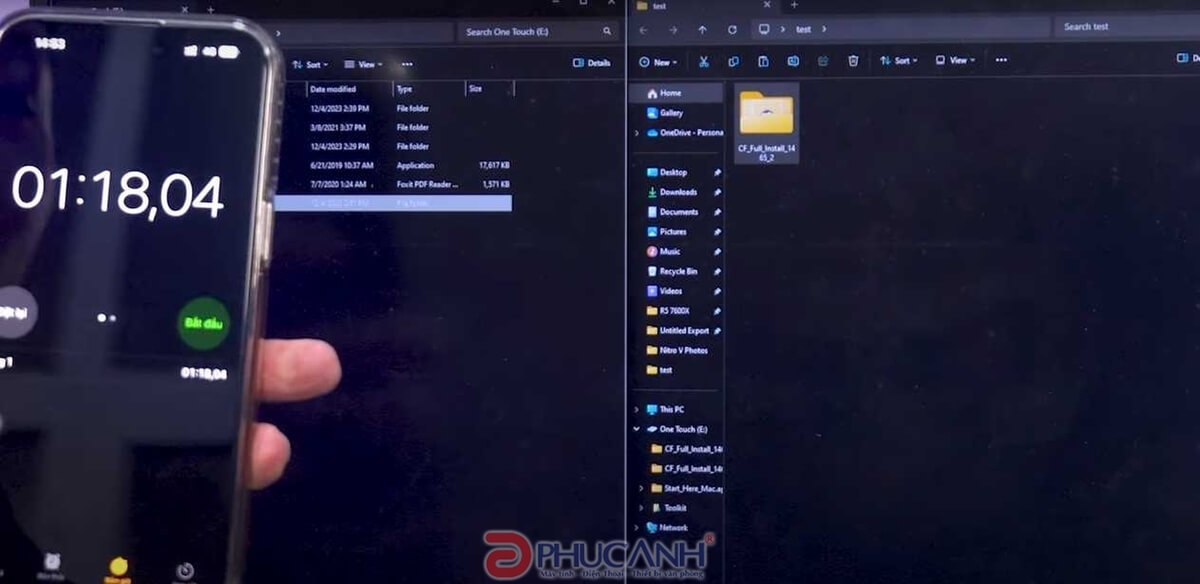Viewport: 1200px width, 584px height.
Task: Click the Application type cell
Action: [x=415, y=165]
